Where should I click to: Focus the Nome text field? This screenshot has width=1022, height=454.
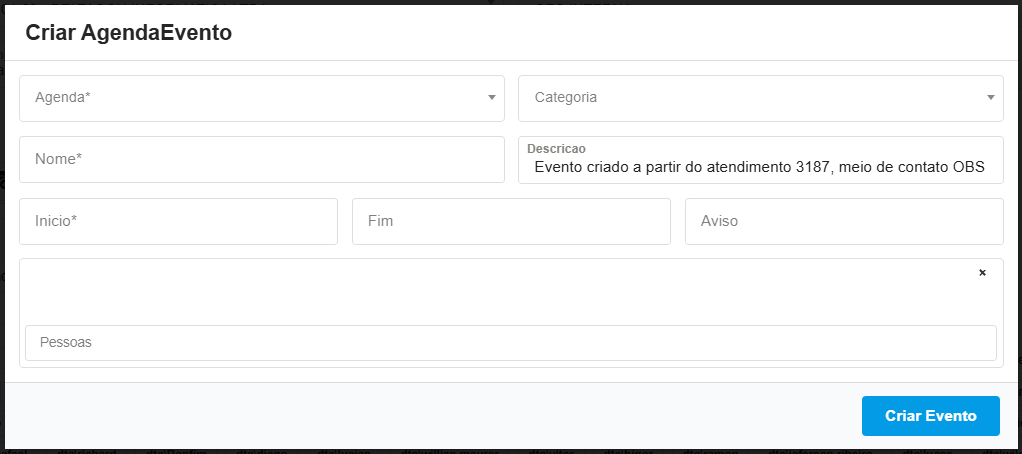tap(261, 159)
